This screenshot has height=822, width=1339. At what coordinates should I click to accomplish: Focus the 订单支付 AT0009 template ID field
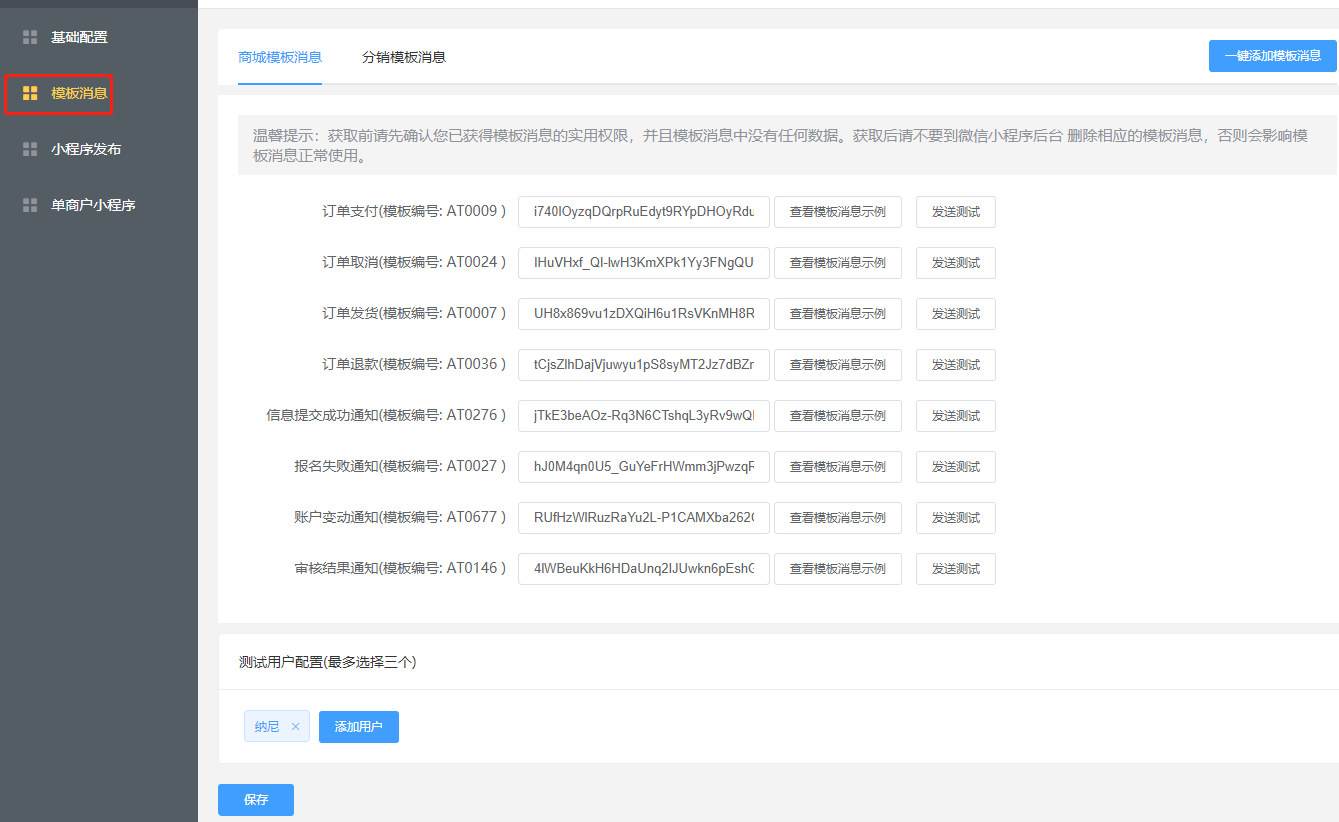coord(643,212)
